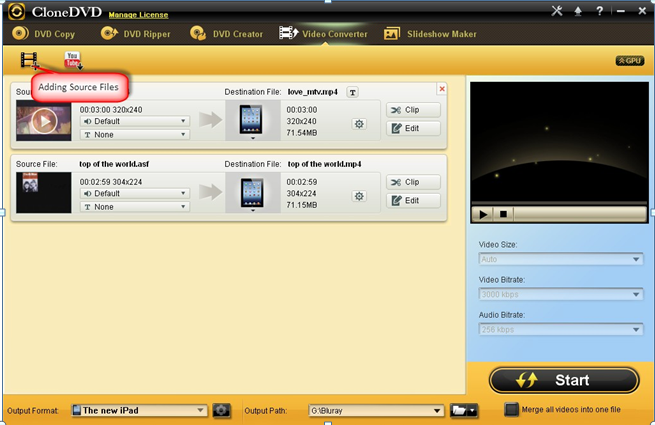This screenshot has width=655, height=425.
Task: Edit the top of the world video
Action: tap(413, 201)
